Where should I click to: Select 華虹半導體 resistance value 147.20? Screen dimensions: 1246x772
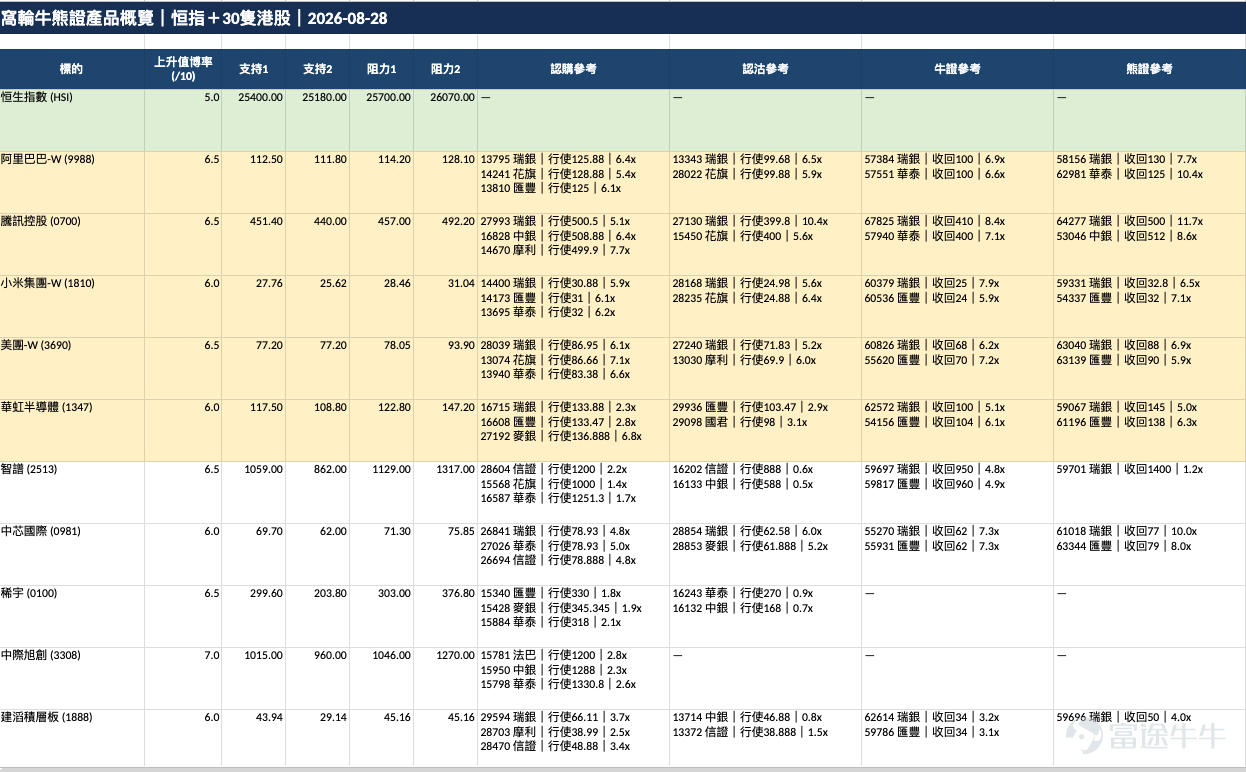(x=458, y=407)
